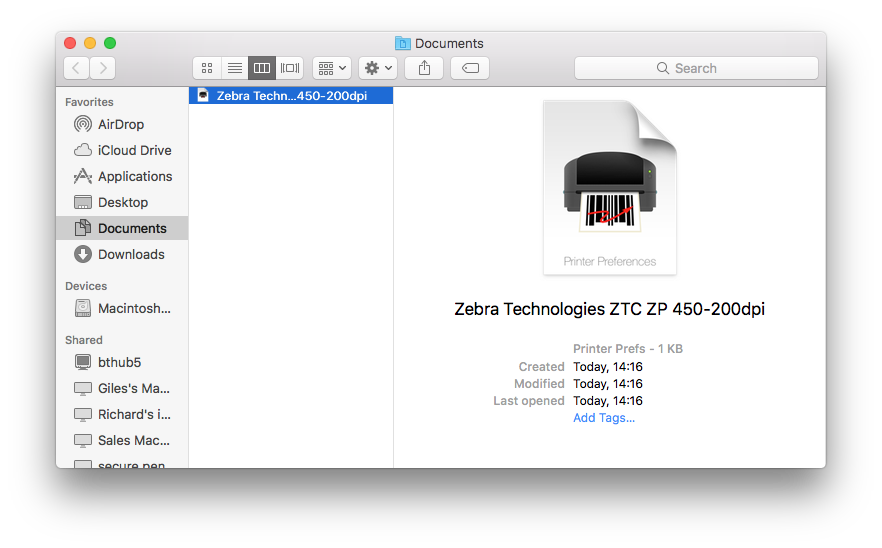Open the item arrangement dropdown
882x548 pixels.
click(x=332, y=68)
